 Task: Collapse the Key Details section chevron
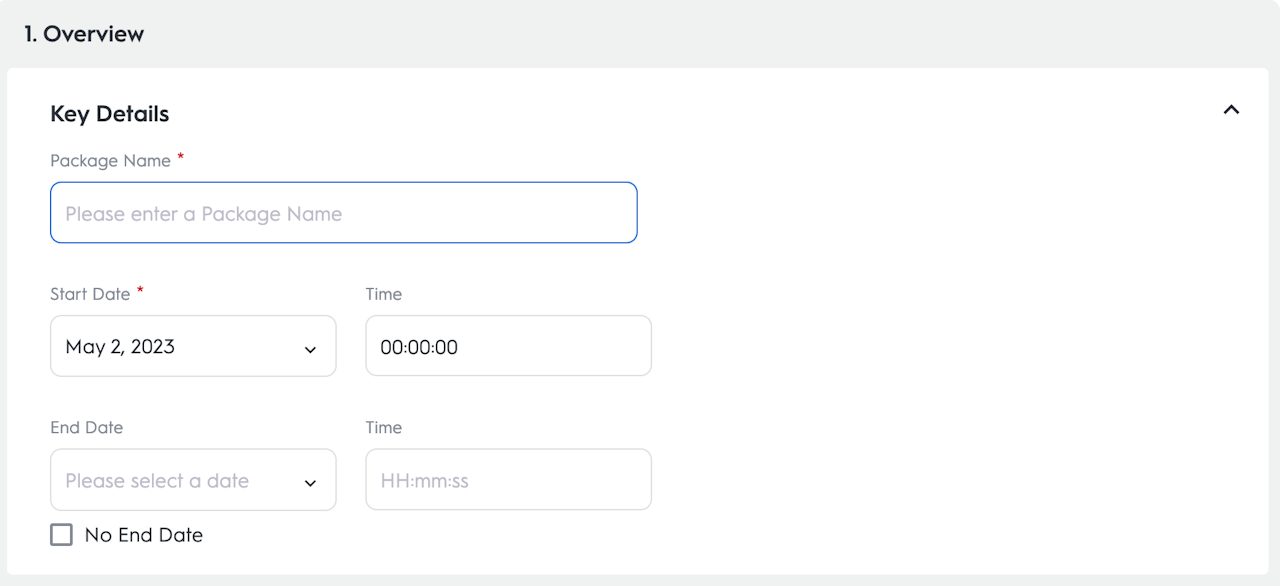point(1231,110)
